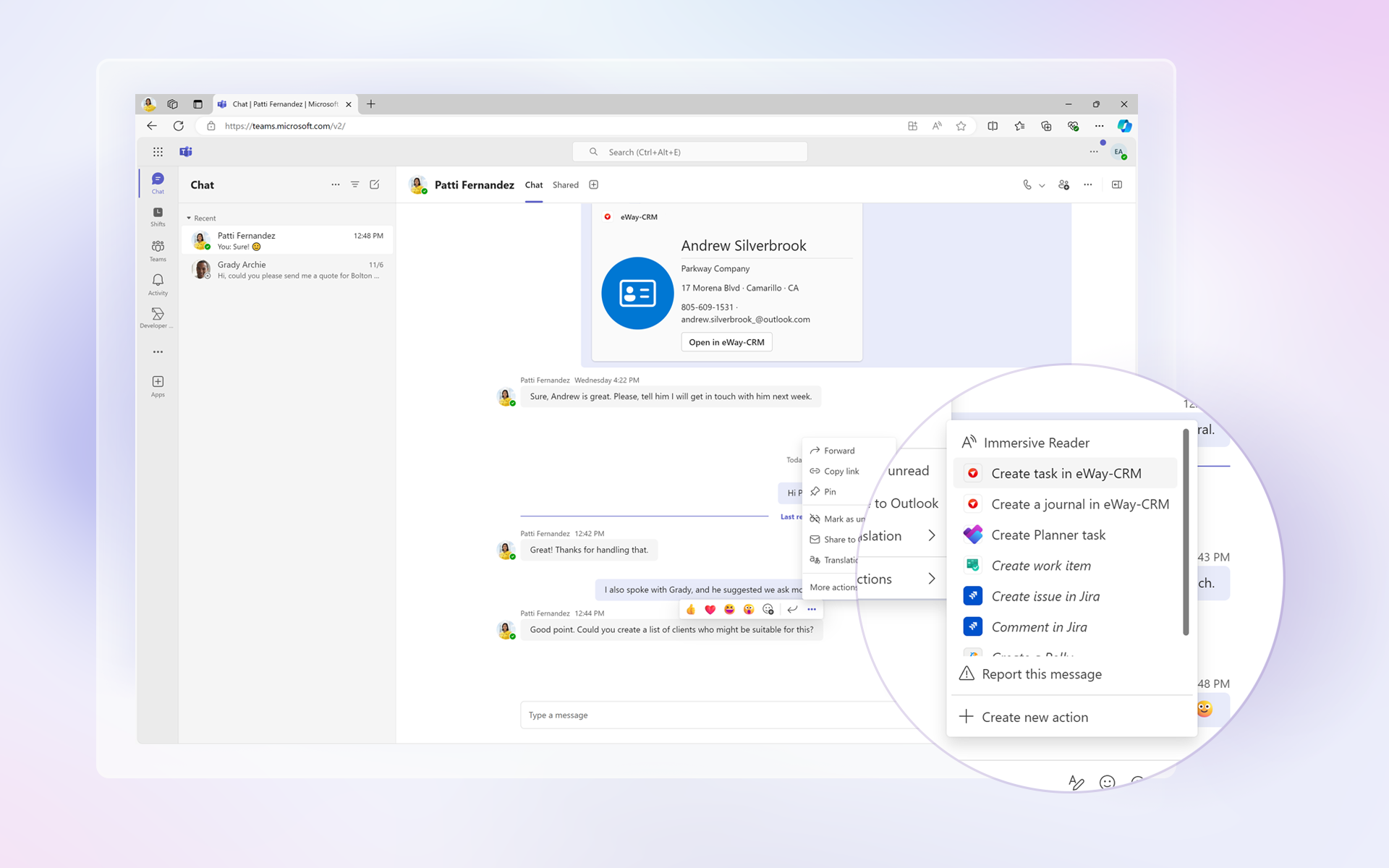
Task: Open the app launcher waffle grid
Action: [158, 152]
